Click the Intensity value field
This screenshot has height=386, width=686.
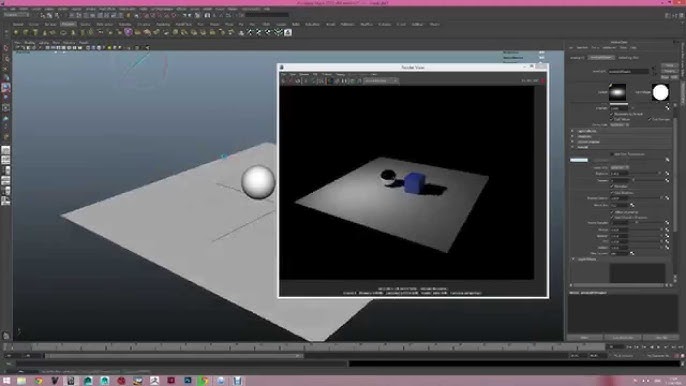pyautogui.click(x=619, y=108)
